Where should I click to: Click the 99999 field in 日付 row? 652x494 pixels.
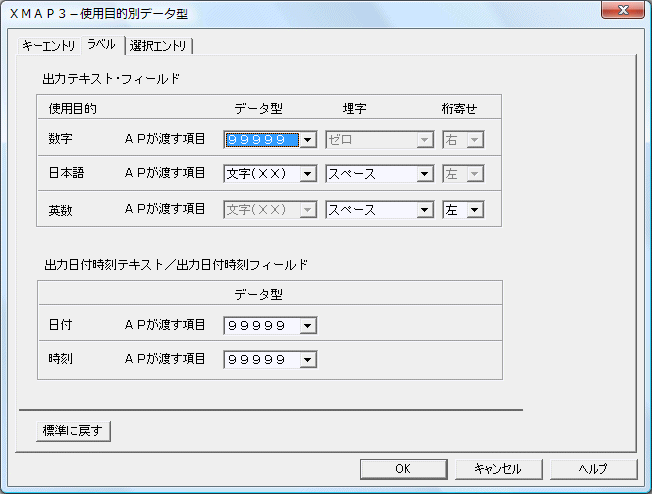tap(262, 325)
